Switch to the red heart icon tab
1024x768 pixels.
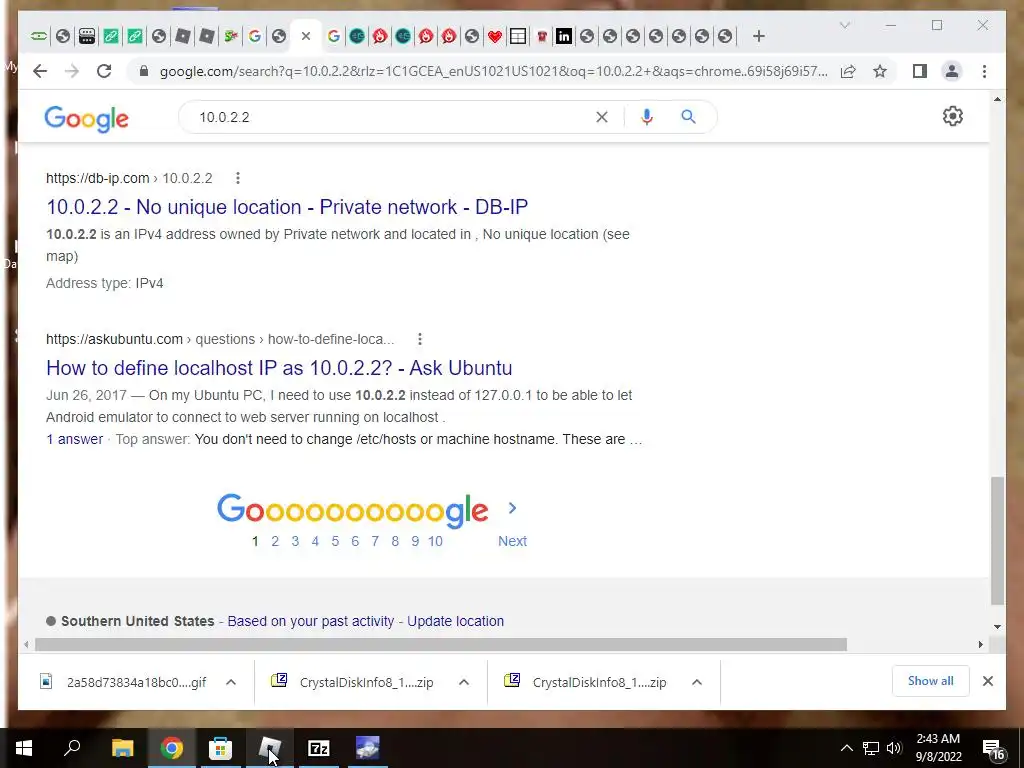click(x=494, y=37)
